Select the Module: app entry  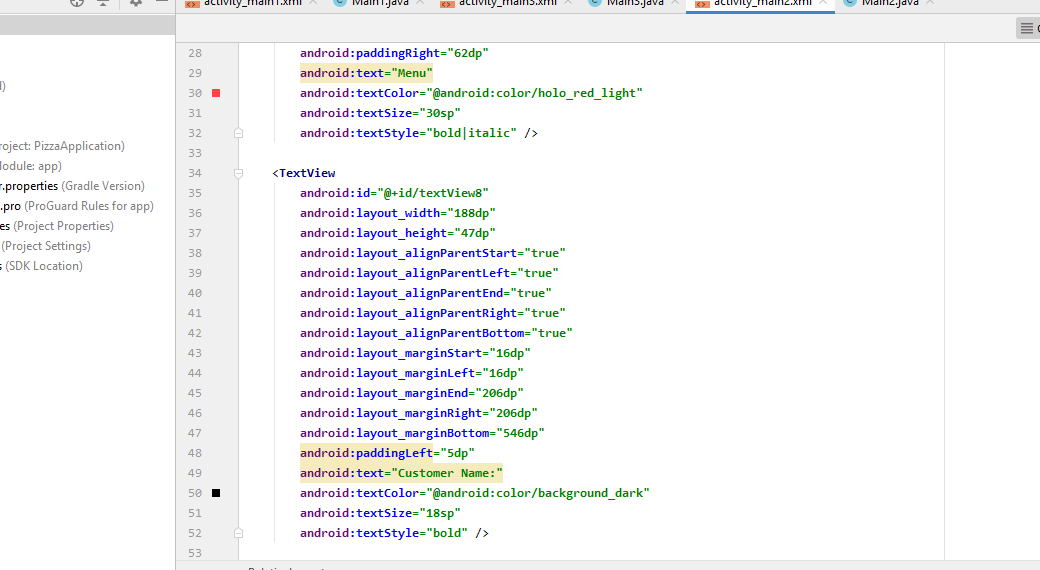coord(31,166)
